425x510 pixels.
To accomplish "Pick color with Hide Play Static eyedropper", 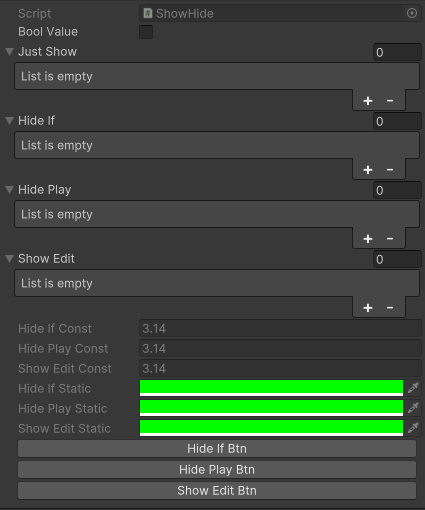I will (413, 408).
